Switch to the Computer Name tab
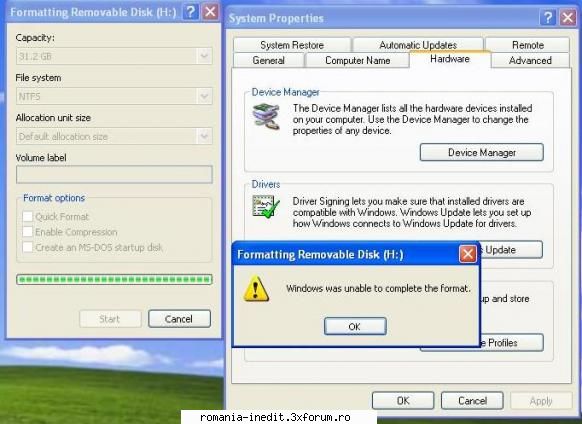The height and width of the screenshot is (424, 582). point(357,60)
